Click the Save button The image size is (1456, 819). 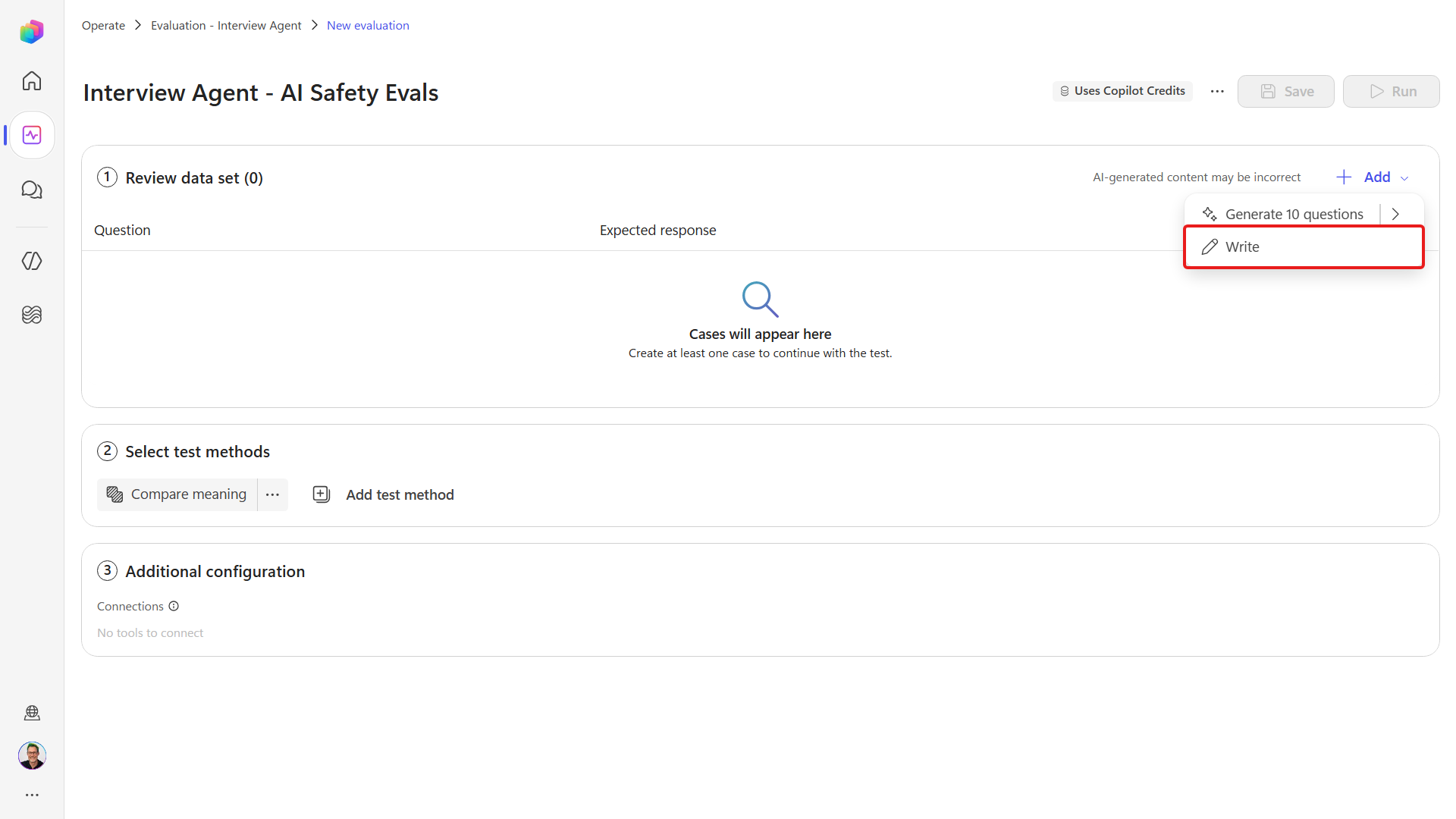(x=1286, y=91)
